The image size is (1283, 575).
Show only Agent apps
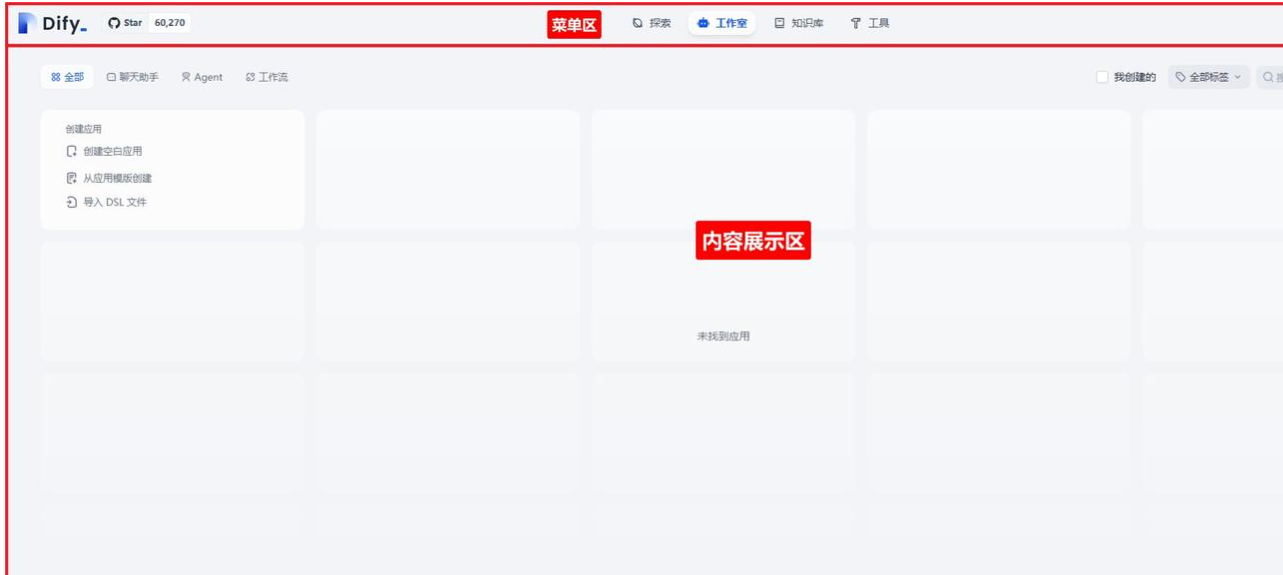click(x=202, y=77)
